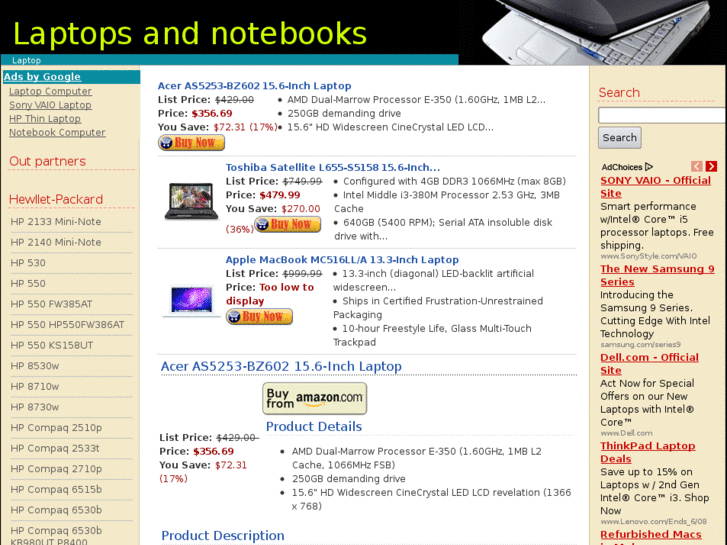Click Buy Now for the Toshiba Satellite
The height and width of the screenshot is (545, 727).
point(287,224)
